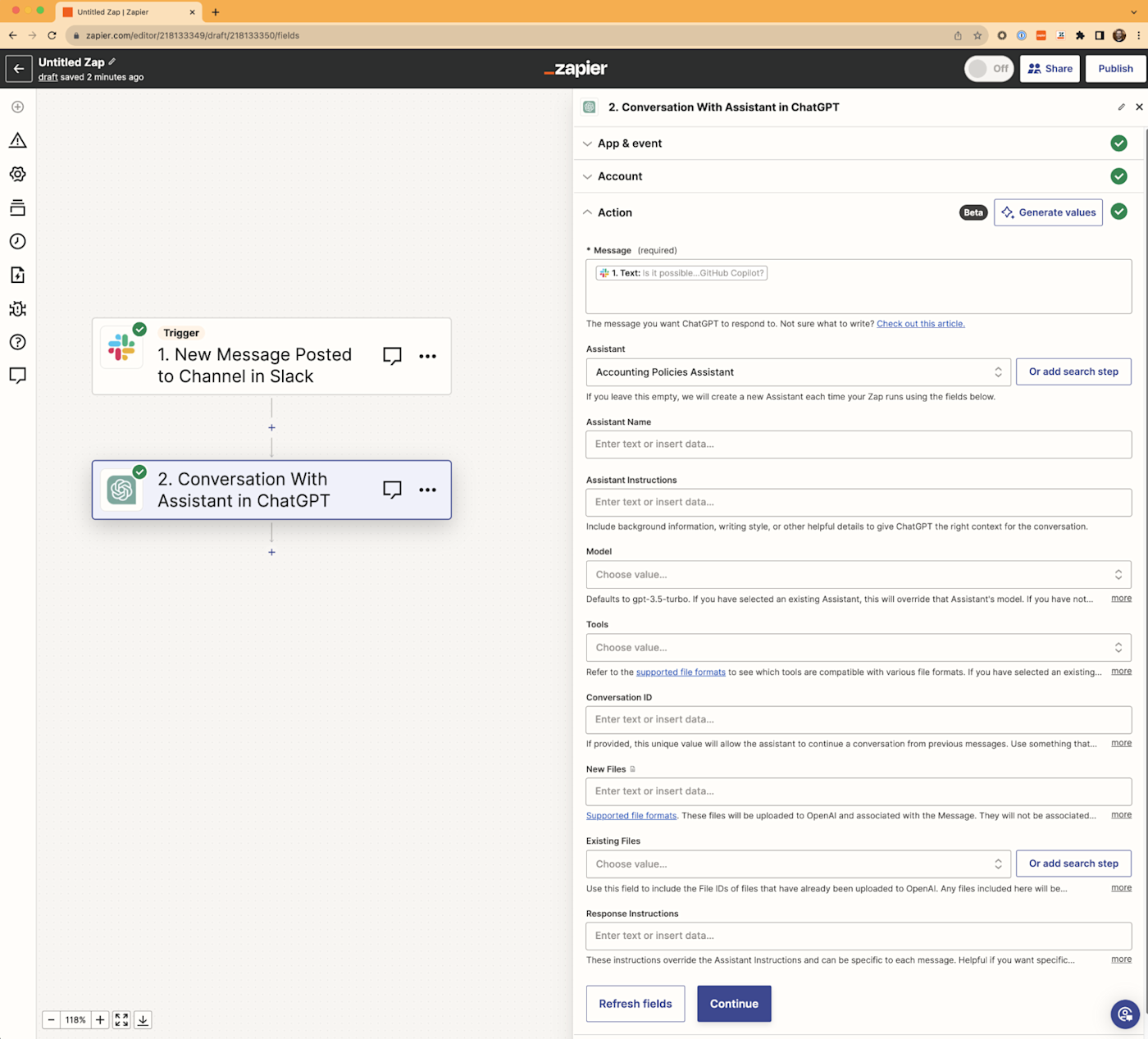Click the ChatGPT icon on the action step
Screen dimensions: 1148x1039
[x=121, y=490]
